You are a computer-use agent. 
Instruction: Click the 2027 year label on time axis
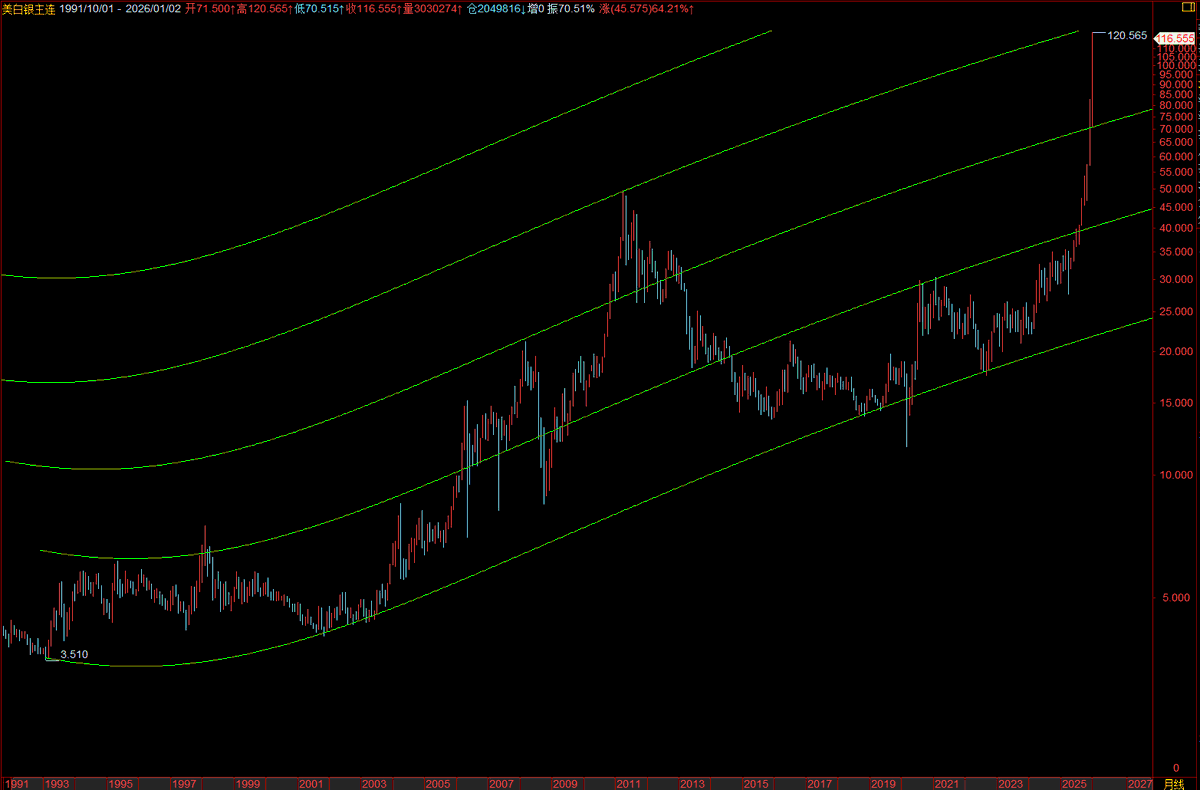click(1138, 784)
